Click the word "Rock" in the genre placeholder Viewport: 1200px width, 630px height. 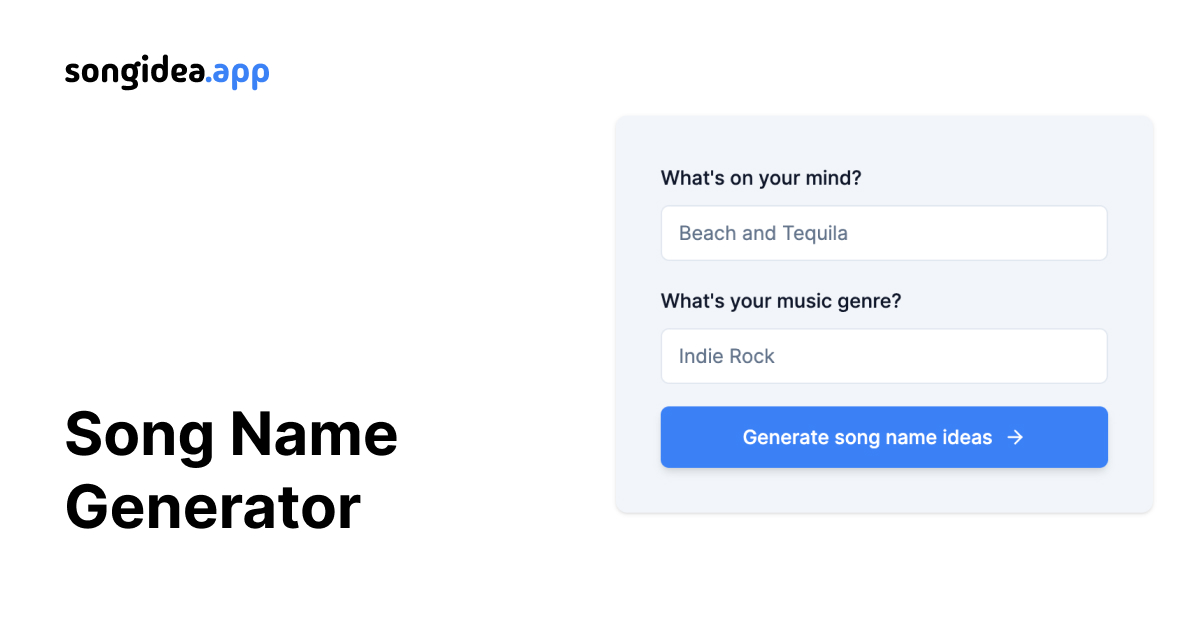click(x=751, y=356)
